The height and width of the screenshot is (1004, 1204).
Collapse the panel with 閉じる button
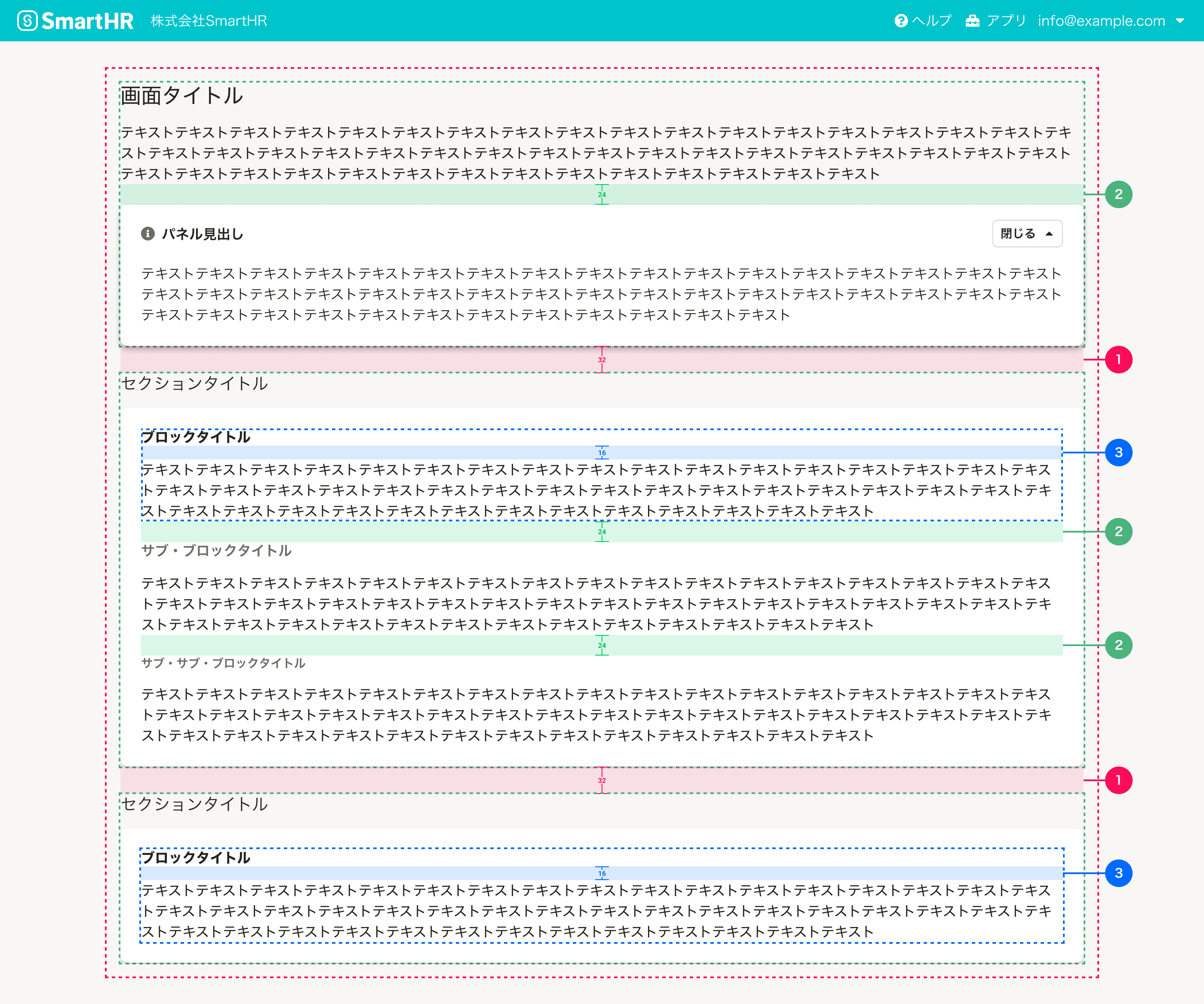pos(1027,234)
